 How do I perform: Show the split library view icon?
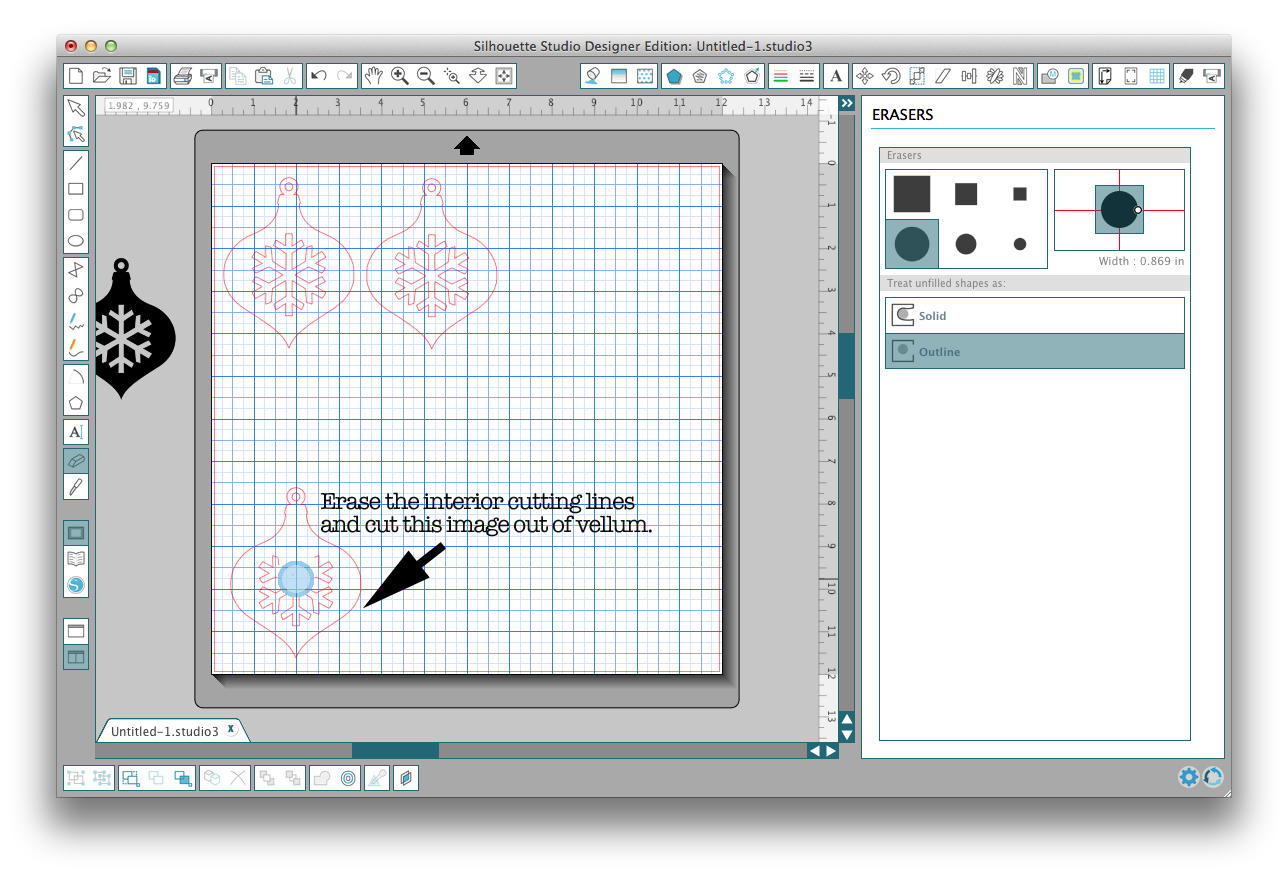(76, 657)
